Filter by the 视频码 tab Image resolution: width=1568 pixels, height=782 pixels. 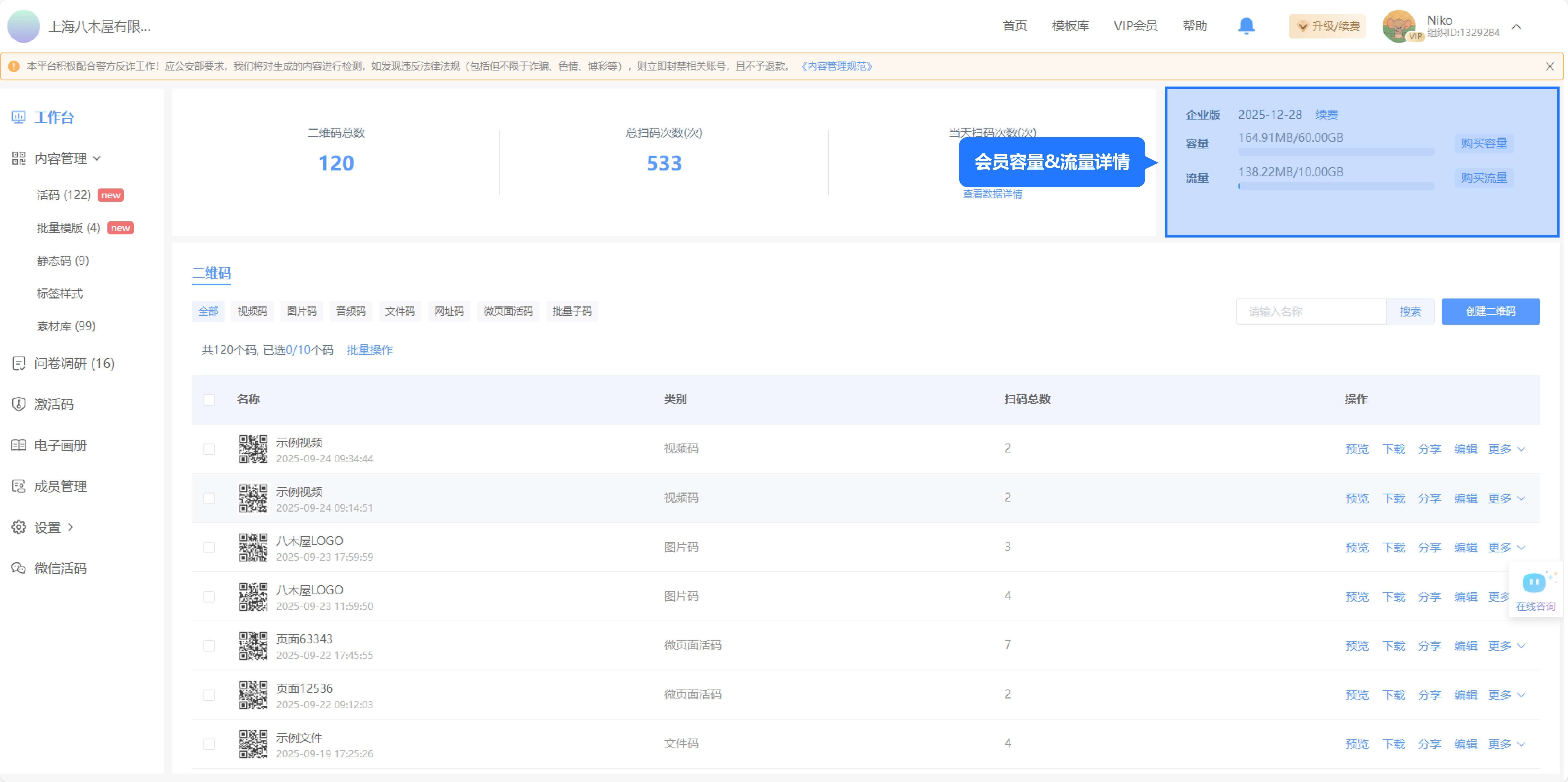point(252,311)
